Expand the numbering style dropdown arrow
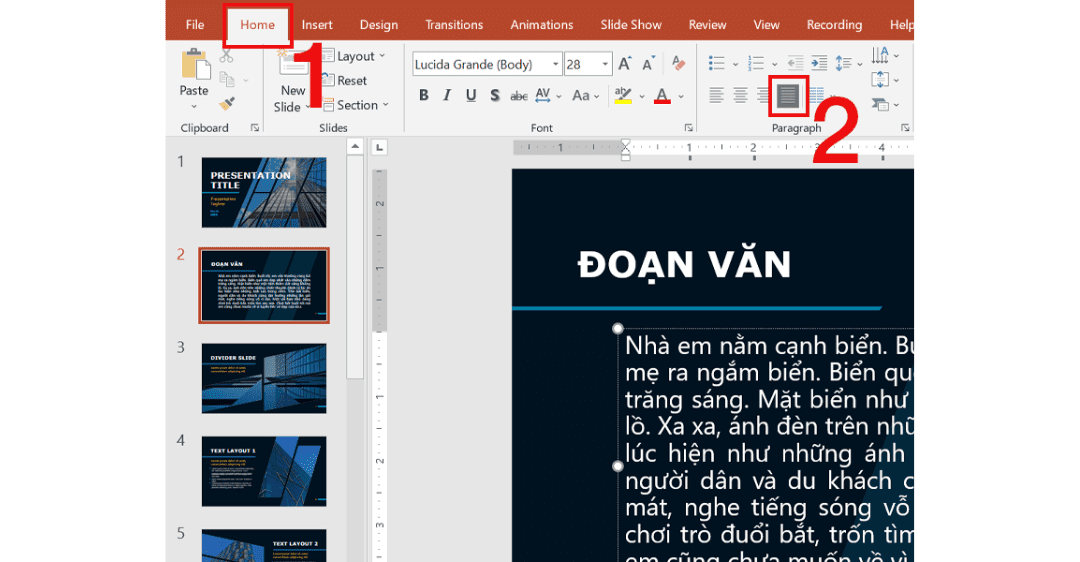This screenshot has height=562, width=1080. [x=774, y=65]
